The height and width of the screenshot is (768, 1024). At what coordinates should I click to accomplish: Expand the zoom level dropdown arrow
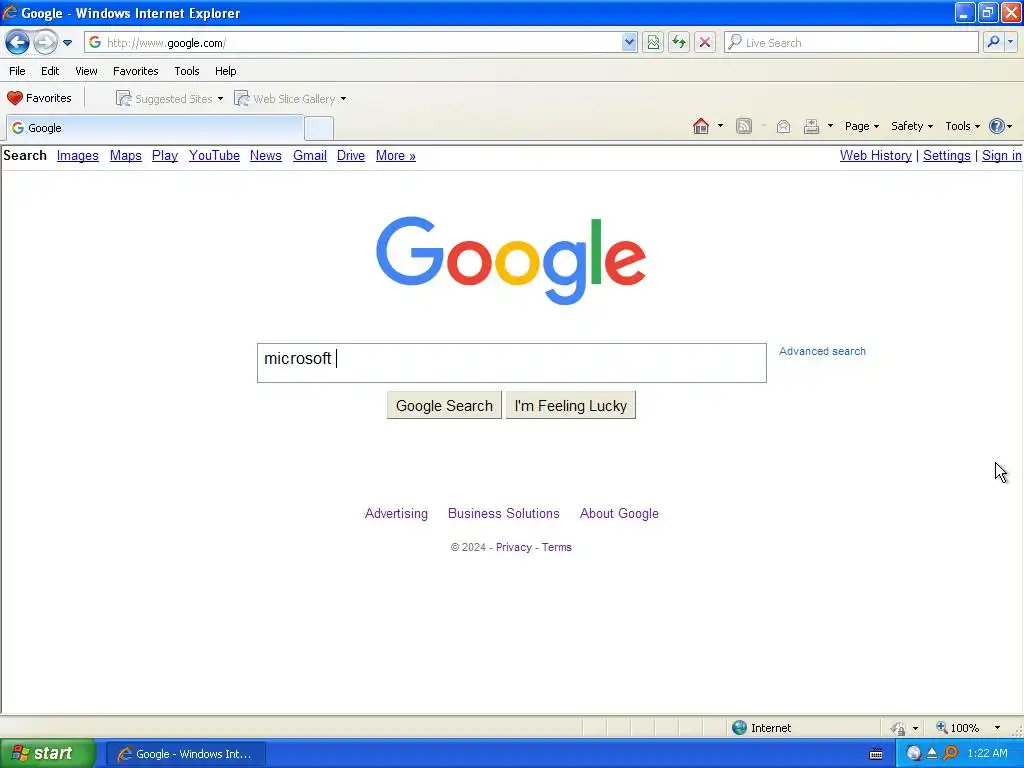(x=997, y=728)
